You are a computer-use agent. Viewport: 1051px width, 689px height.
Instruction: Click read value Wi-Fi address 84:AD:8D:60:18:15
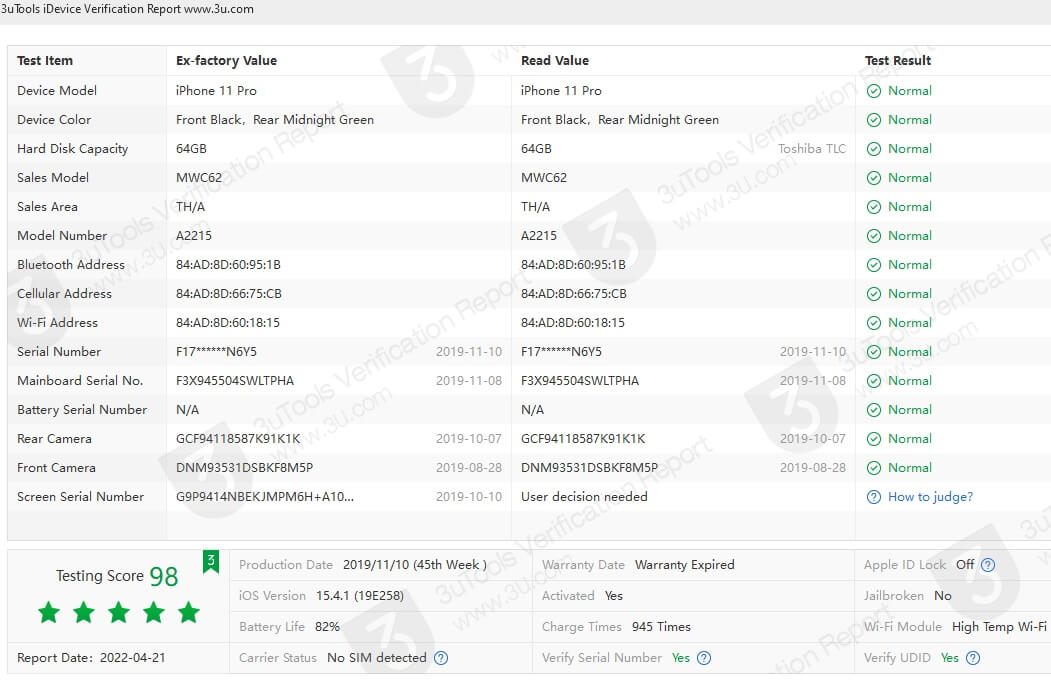click(x=572, y=323)
